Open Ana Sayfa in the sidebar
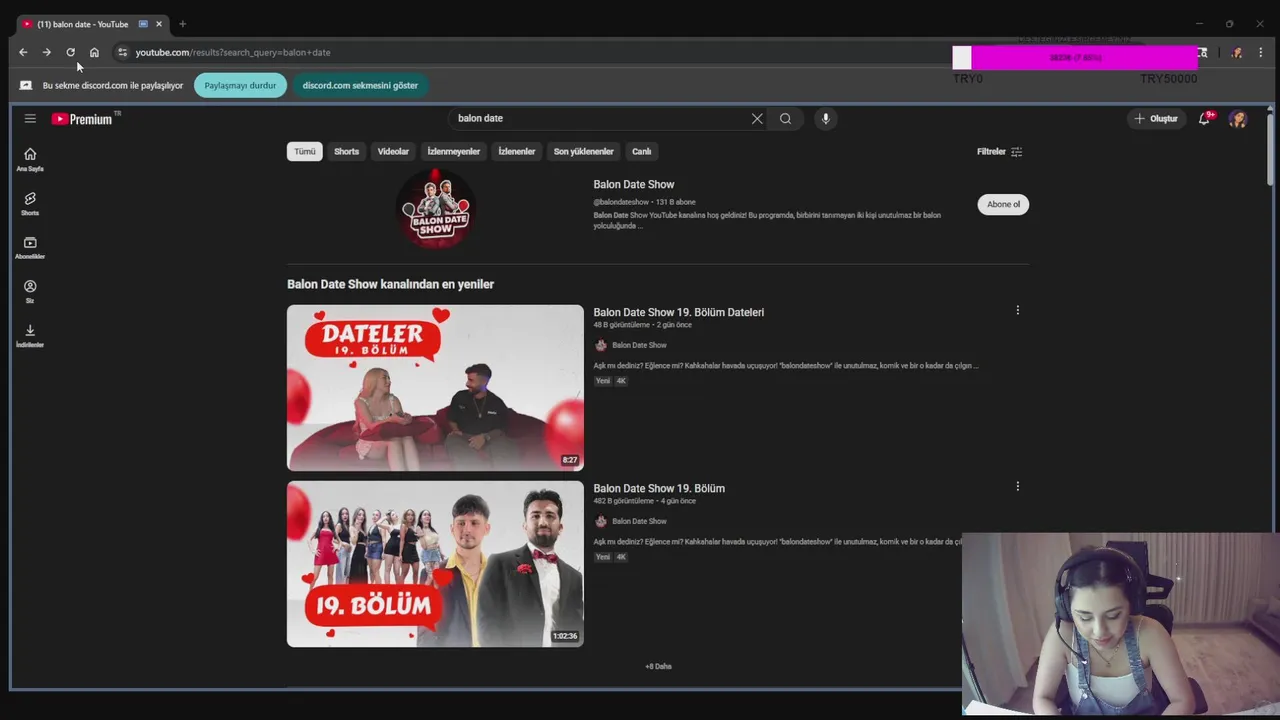The height and width of the screenshot is (720, 1280). click(x=30, y=159)
